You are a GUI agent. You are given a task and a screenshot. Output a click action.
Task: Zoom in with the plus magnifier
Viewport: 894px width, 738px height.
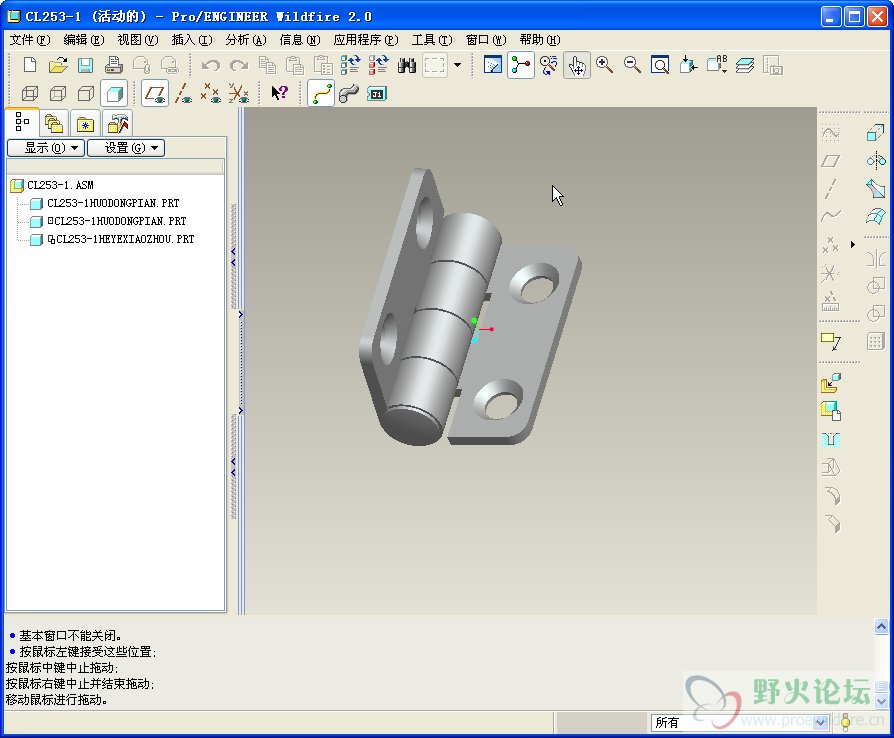click(604, 65)
